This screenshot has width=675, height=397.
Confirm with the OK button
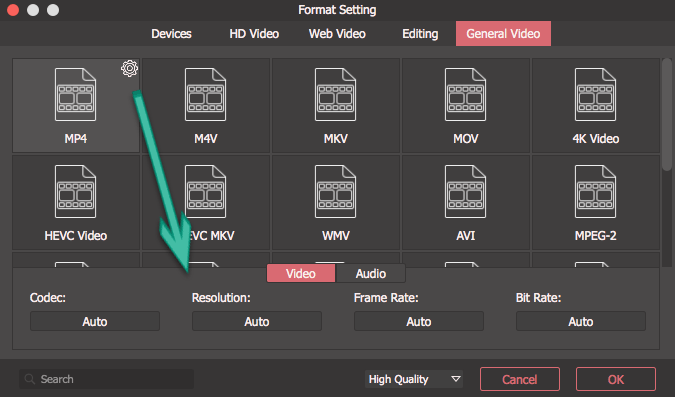[616, 379]
